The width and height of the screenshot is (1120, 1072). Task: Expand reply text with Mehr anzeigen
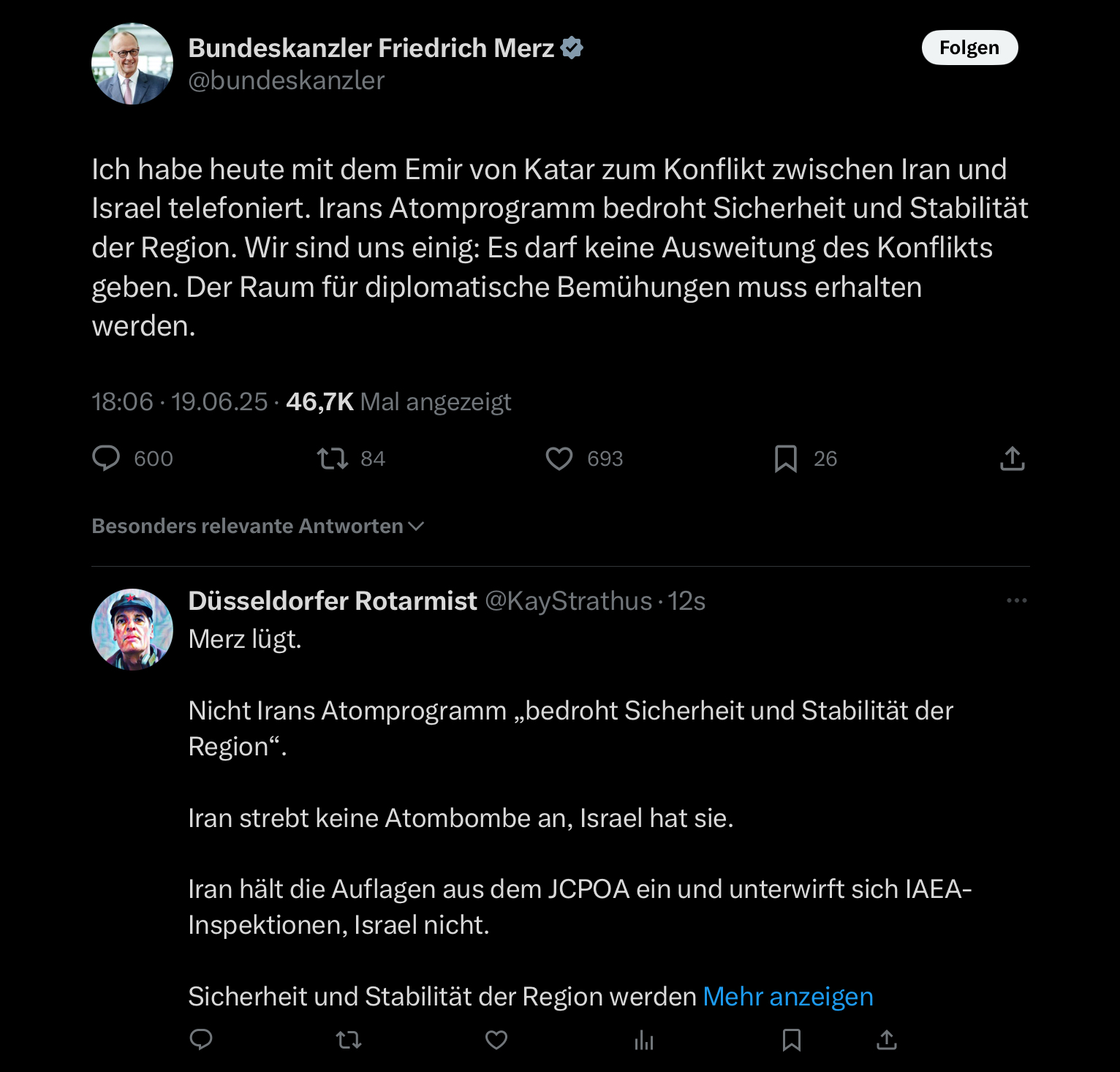click(x=788, y=997)
